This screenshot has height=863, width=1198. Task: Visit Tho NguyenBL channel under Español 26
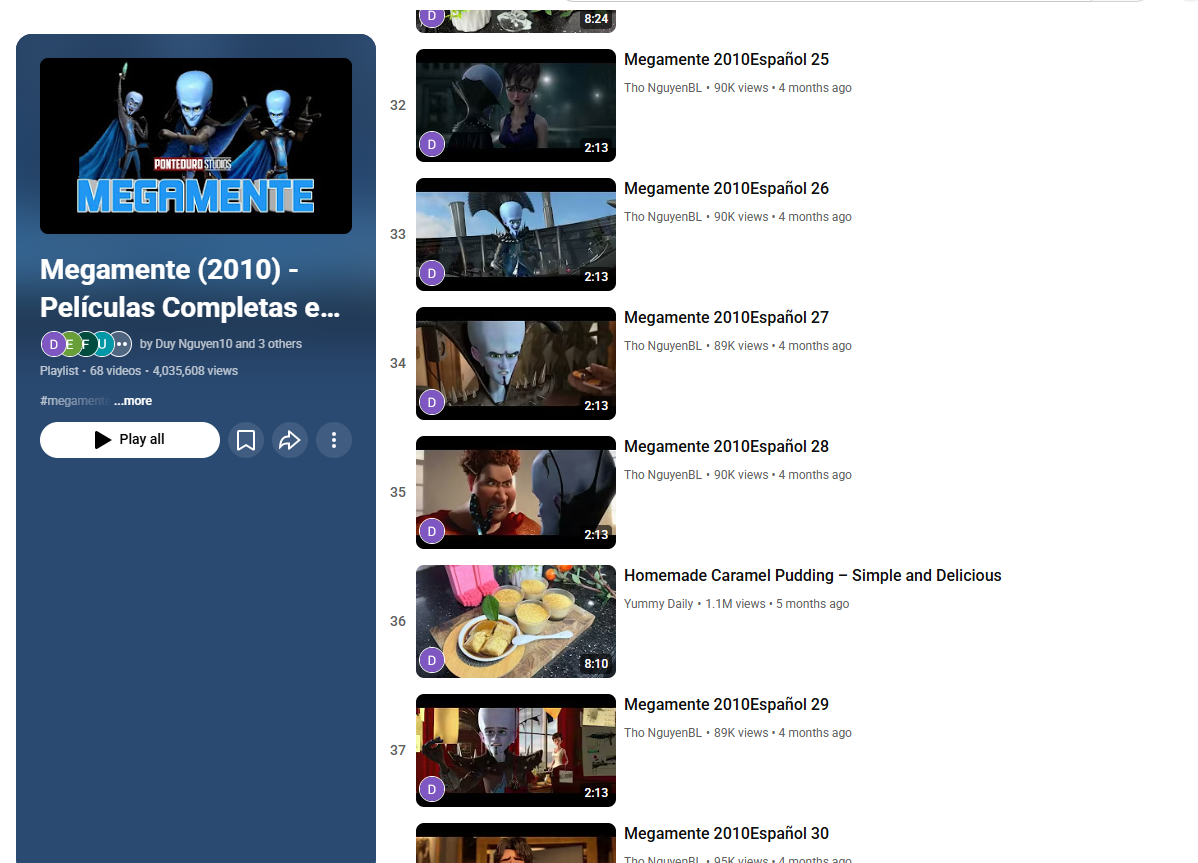pyautogui.click(x=663, y=217)
